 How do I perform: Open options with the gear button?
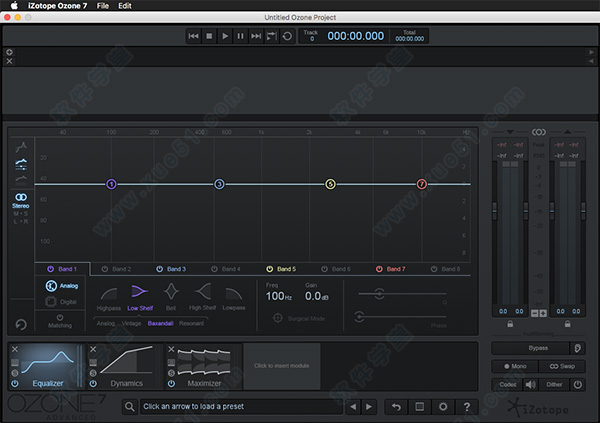pyautogui.click(x=443, y=407)
